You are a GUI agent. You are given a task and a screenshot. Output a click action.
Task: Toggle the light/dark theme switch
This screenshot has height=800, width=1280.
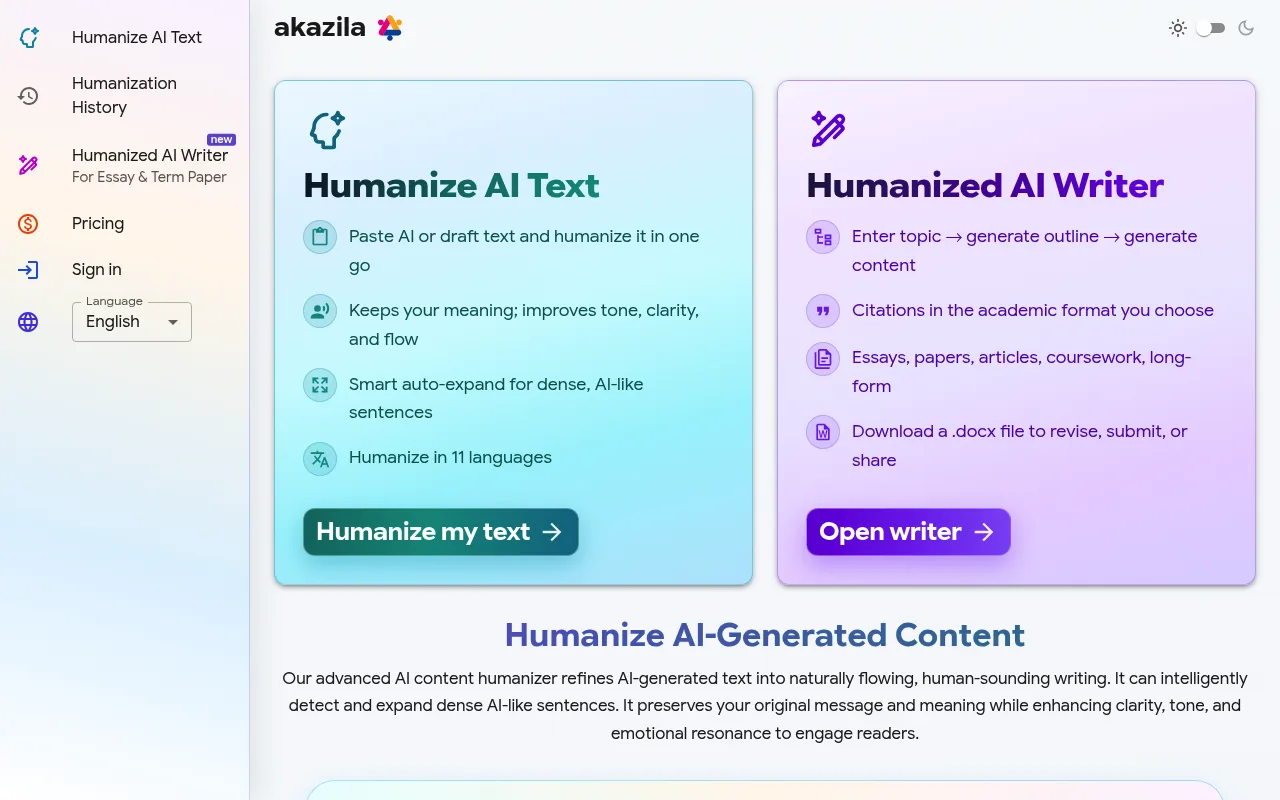pyautogui.click(x=1211, y=28)
